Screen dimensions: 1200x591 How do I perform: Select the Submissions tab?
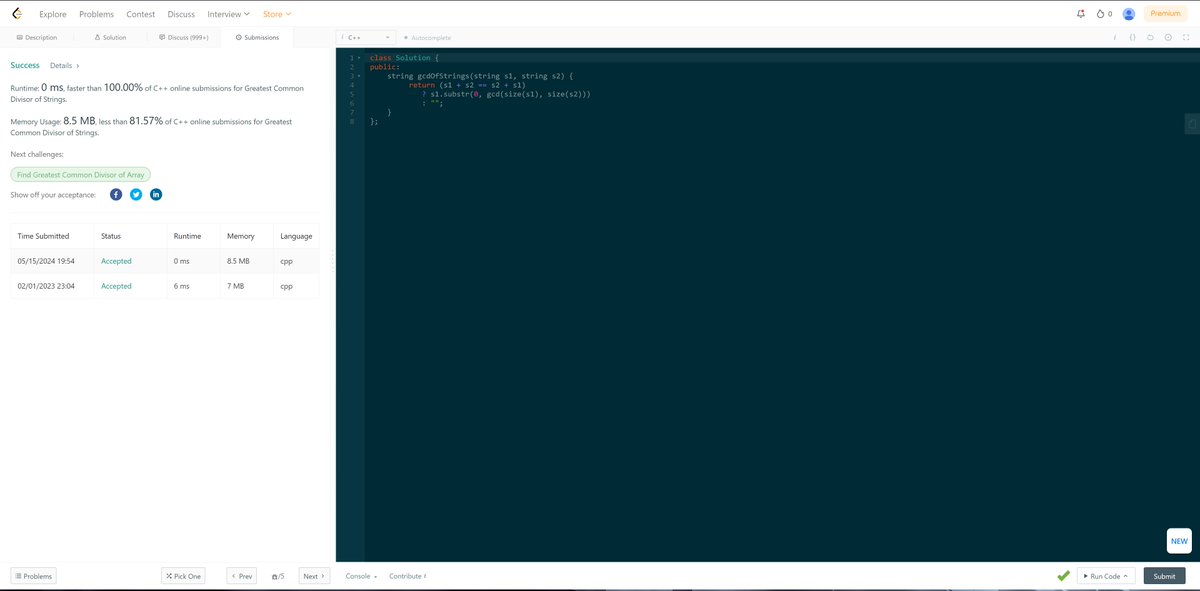tap(257, 37)
